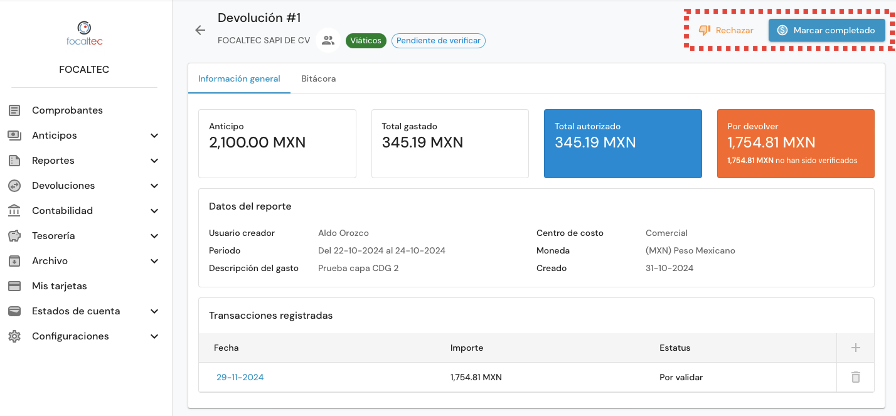Open Mis tarjetas in the sidebar
The width and height of the screenshot is (896, 416).
pyautogui.click(x=59, y=286)
